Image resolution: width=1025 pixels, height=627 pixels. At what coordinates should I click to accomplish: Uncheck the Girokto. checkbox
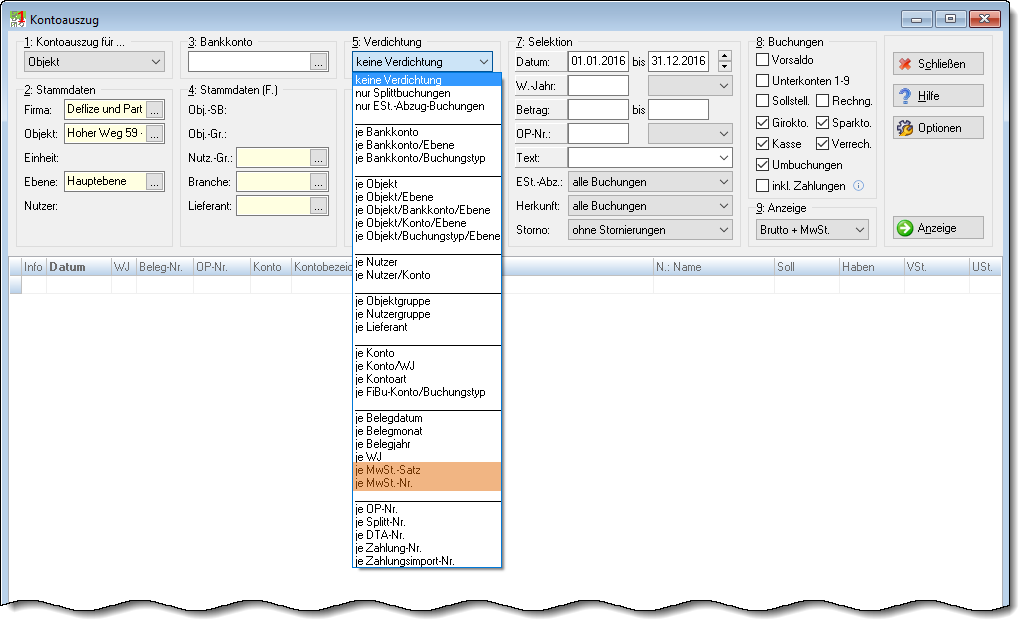coord(762,123)
